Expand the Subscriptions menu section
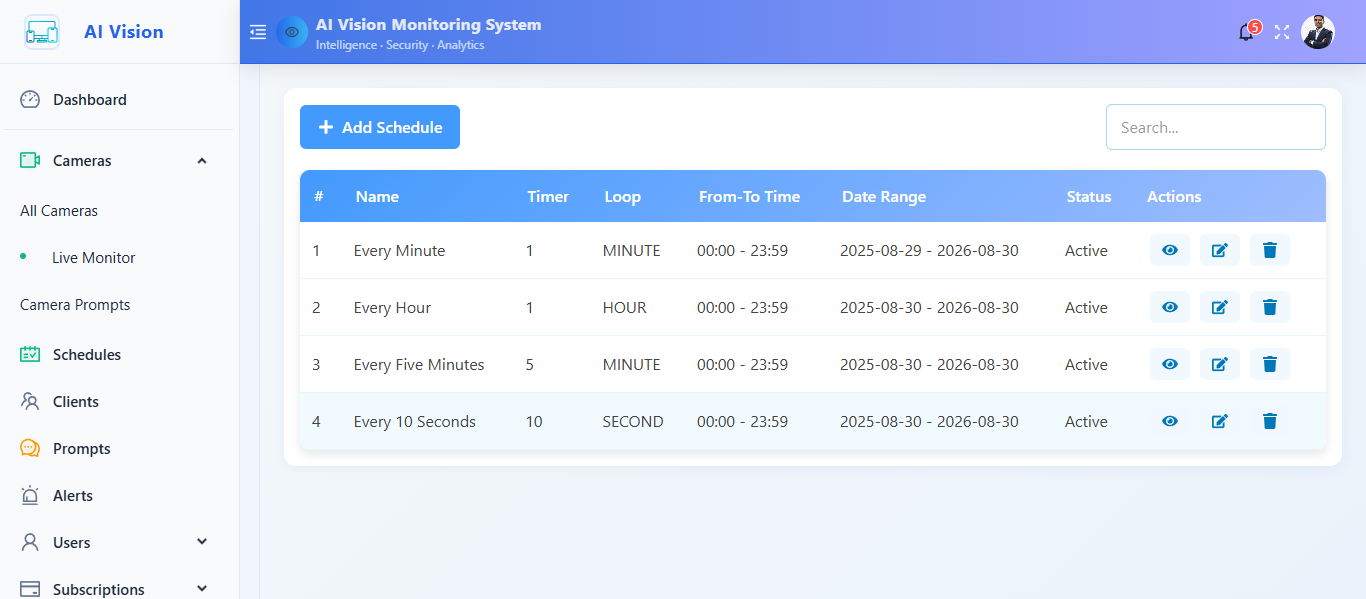The height and width of the screenshot is (599, 1366). tap(202, 589)
